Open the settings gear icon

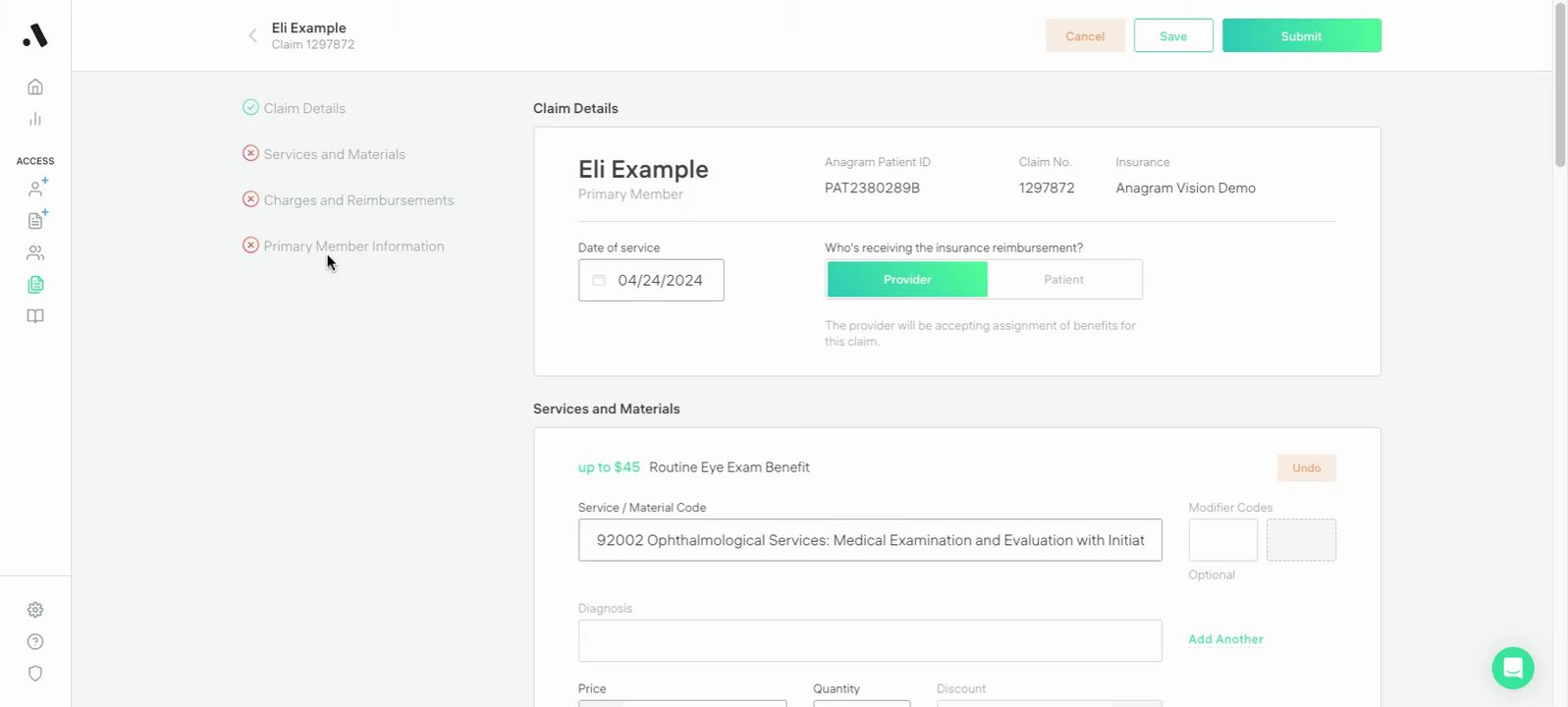click(x=35, y=610)
